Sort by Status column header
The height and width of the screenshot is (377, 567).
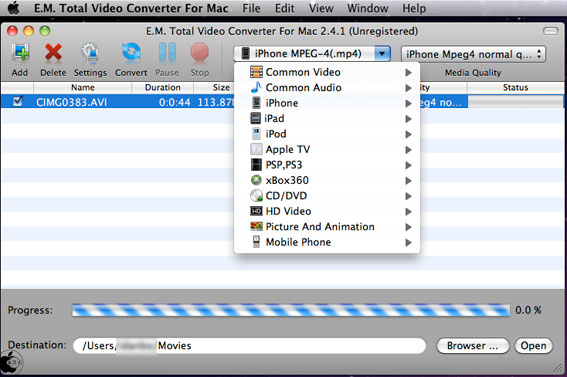(515, 87)
